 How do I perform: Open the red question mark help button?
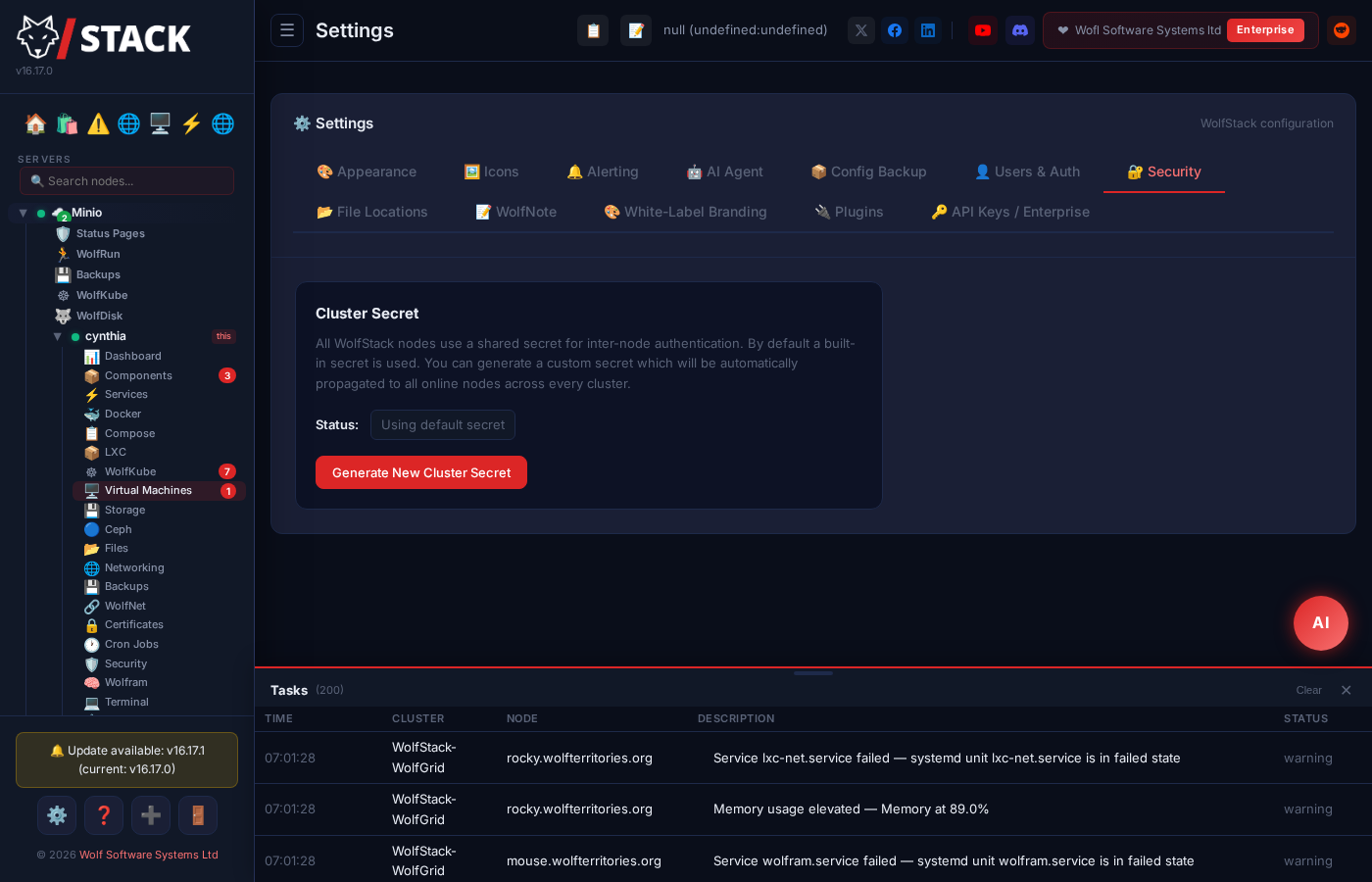click(x=104, y=815)
